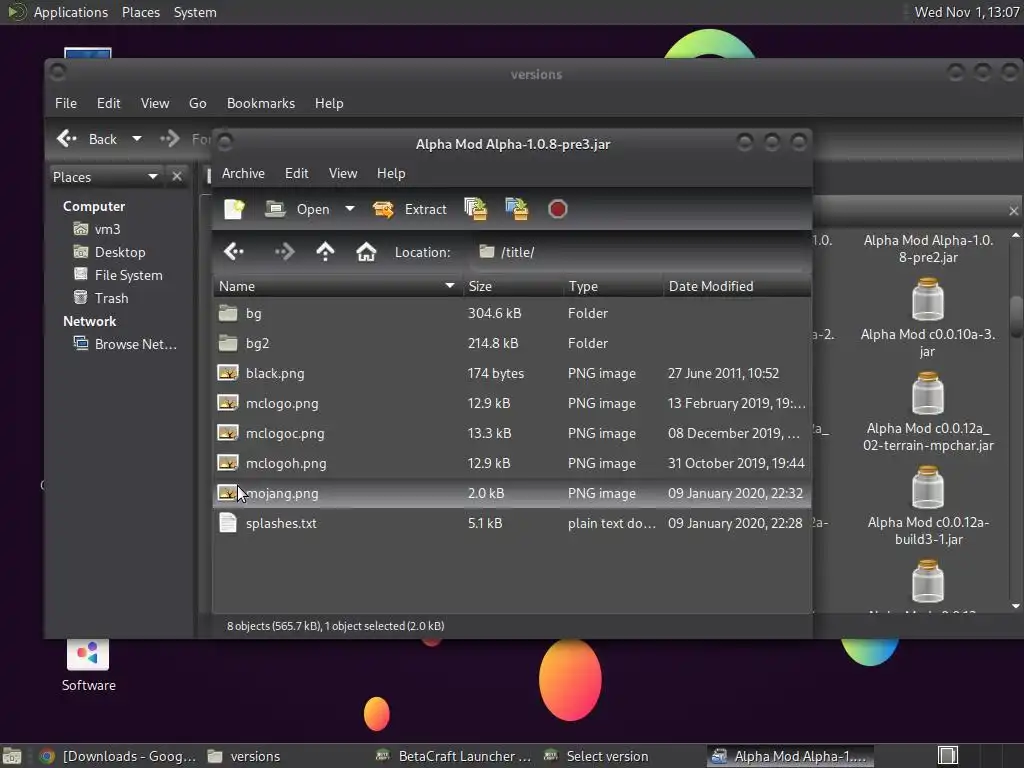This screenshot has height=768, width=1024.
Task: Select Alpha Mod c0.0.10a-3.jar file icon
Action: tap(927, 299)
